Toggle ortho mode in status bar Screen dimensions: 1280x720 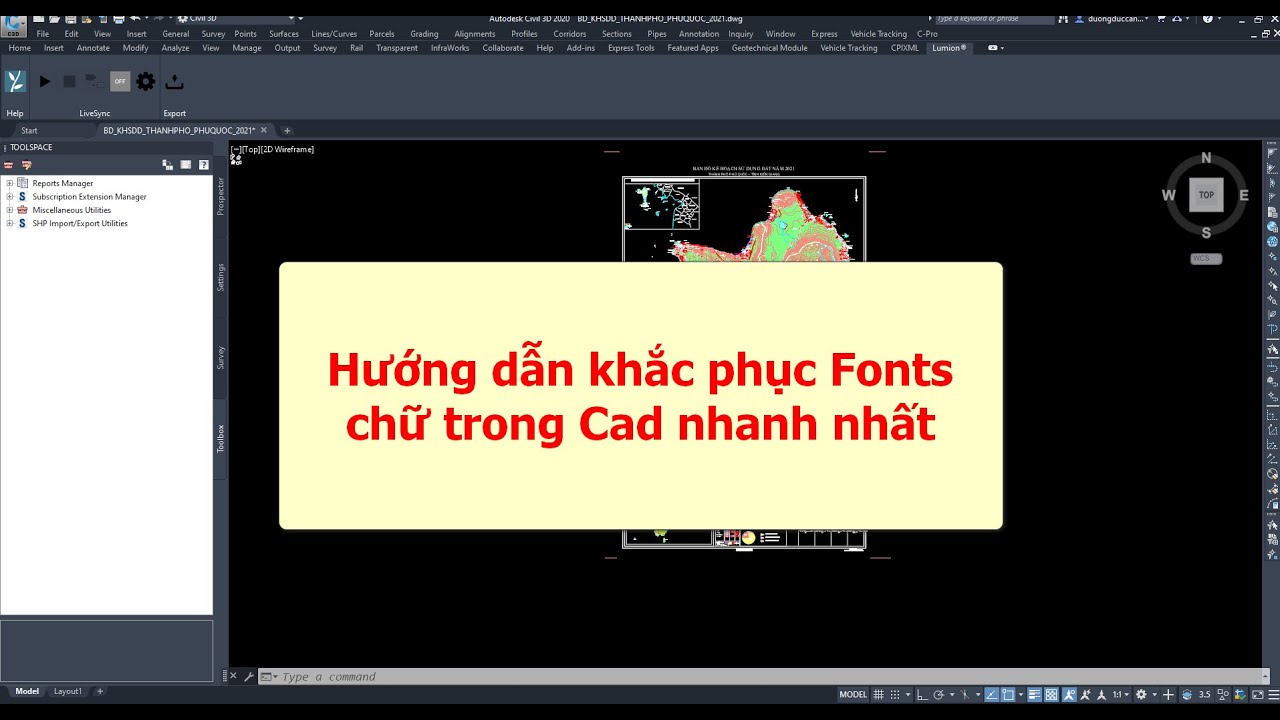[x=922, y=694]
